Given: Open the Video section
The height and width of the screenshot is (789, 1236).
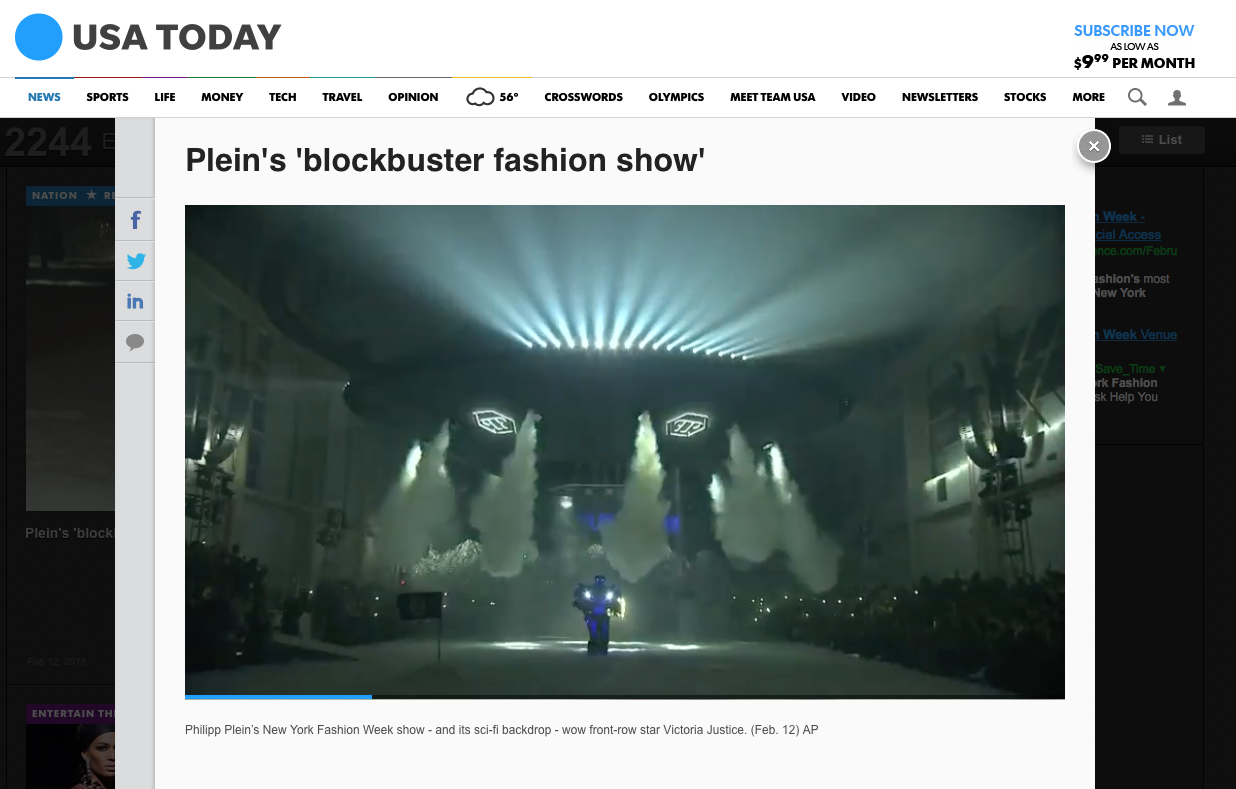Looking at the screenshot, I should point(858,97).
